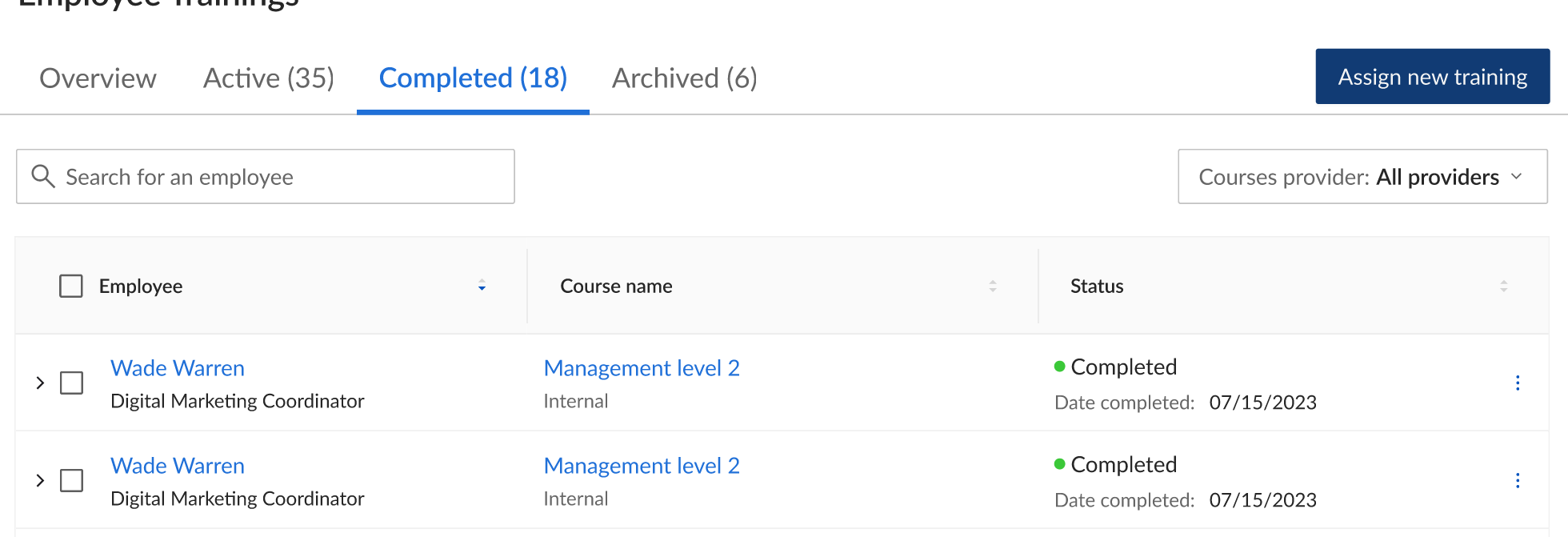This screenshot has width=1568, height=537.
Task: Open first row's three-dot actions menu
Action: [x=1517, y=383]
